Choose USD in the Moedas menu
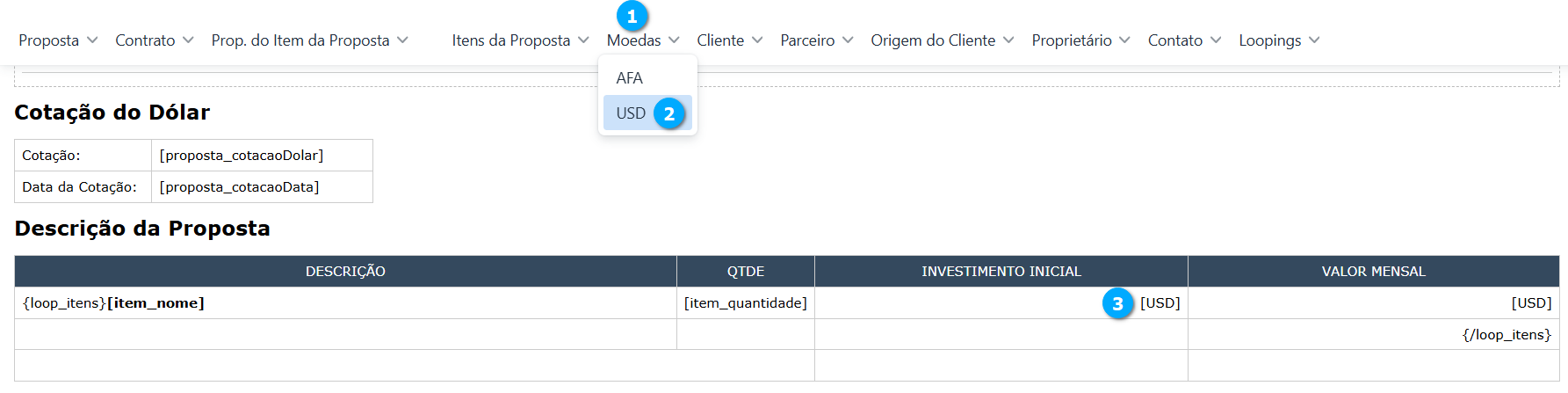 point(631,113)
